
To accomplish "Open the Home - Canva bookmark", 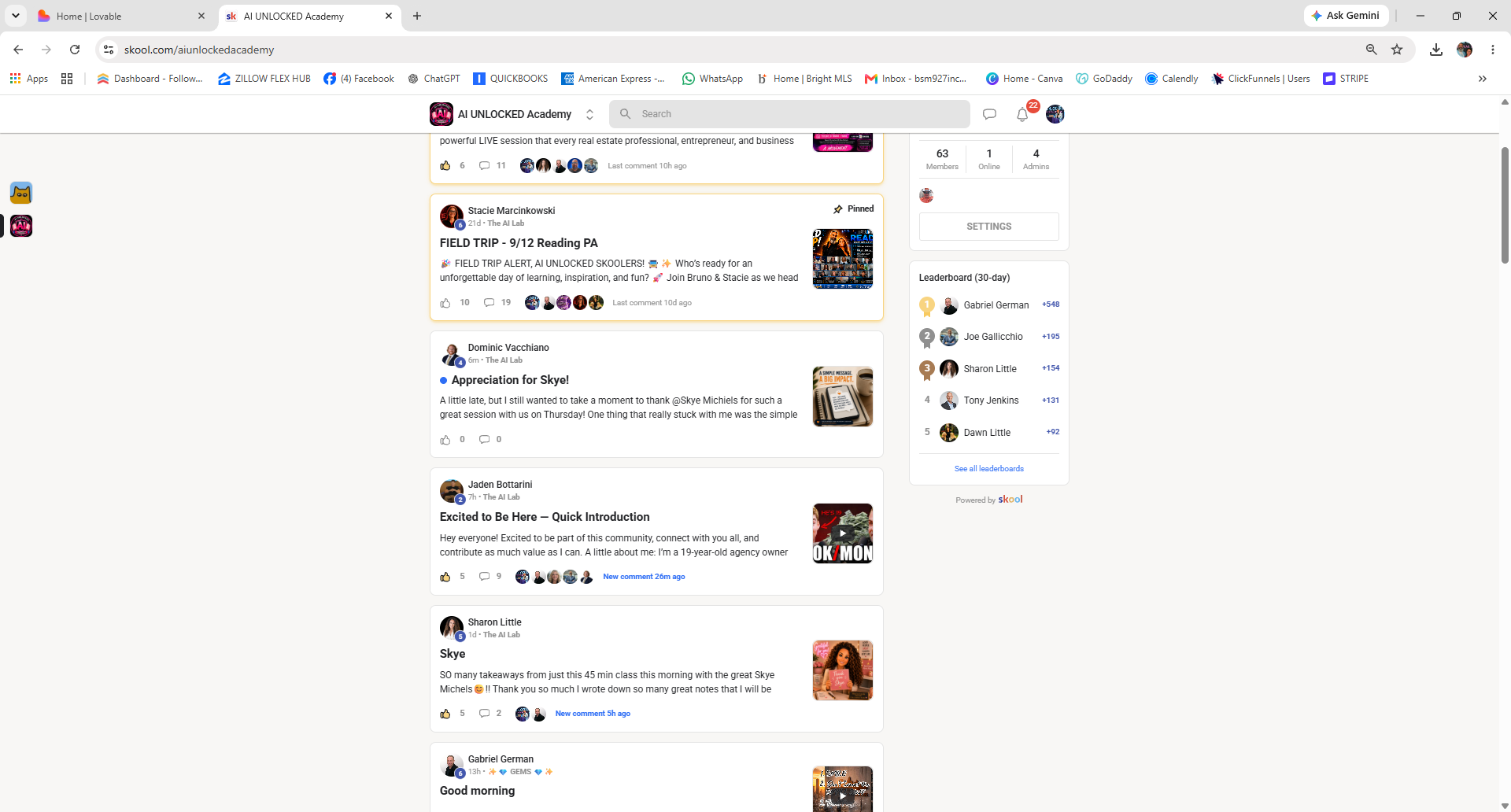I will [1024, 79].
